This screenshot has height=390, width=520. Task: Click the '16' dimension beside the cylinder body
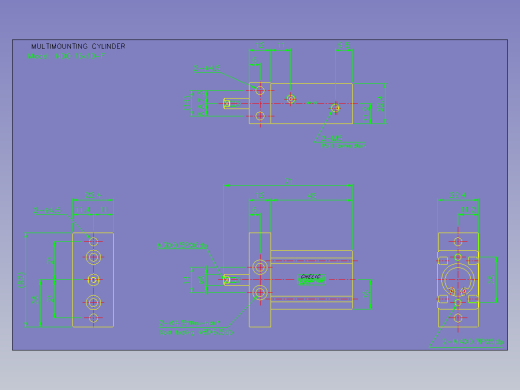(365, 294)
